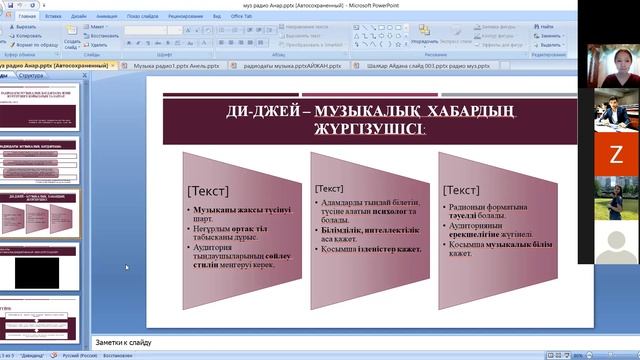
Task: Click the Undo icon in quick access toolbar
Action: tap(20, 5)
